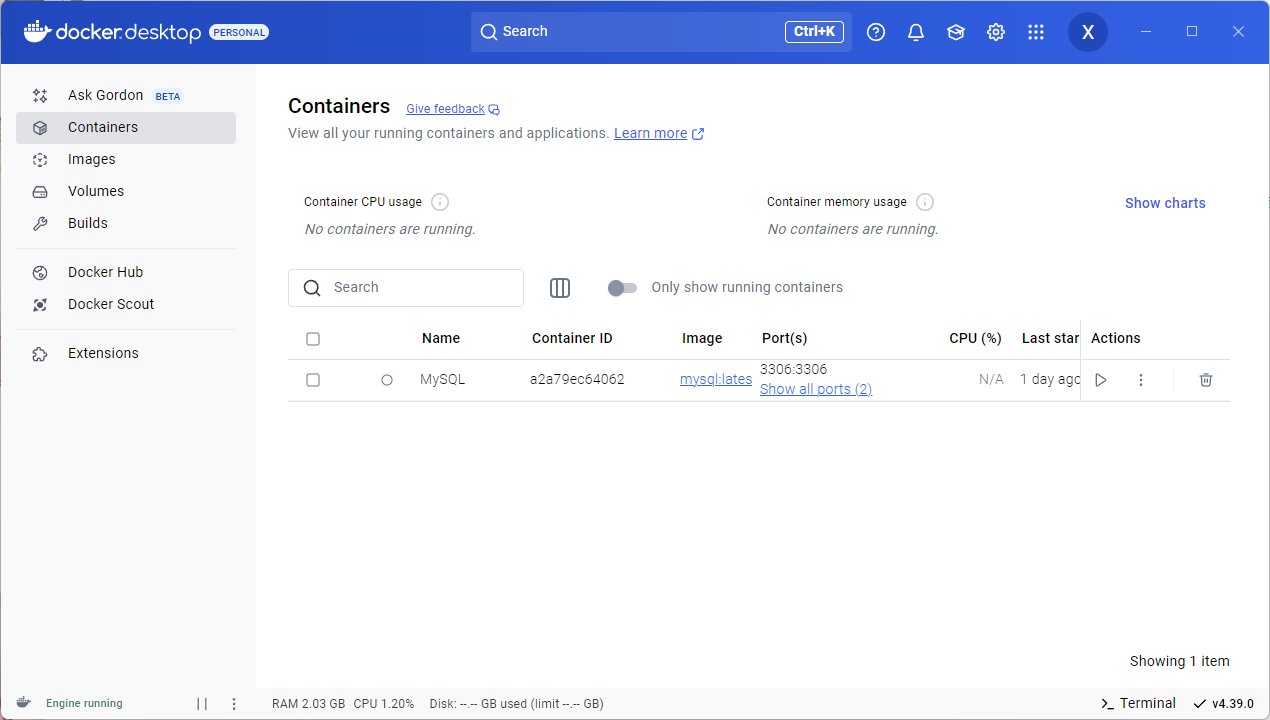The height and width of the screenshot is (720, 1270).
Task: Select the select-all containers checkbox
Action: pos(313,338)
